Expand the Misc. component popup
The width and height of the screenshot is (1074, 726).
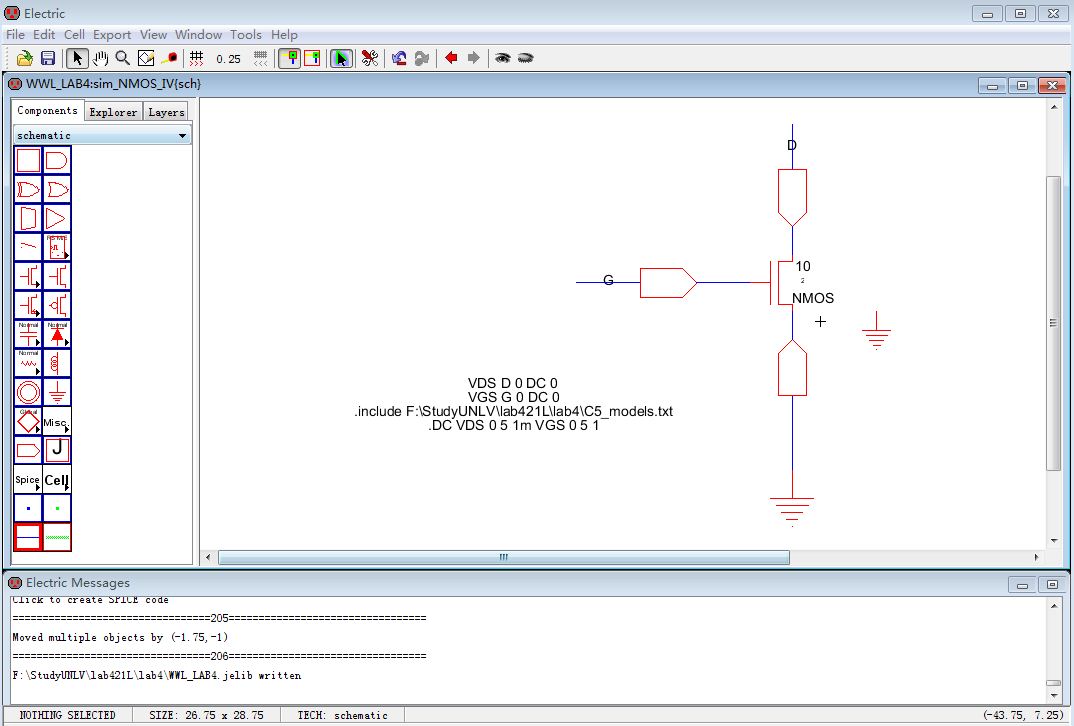tap(57, 421)
